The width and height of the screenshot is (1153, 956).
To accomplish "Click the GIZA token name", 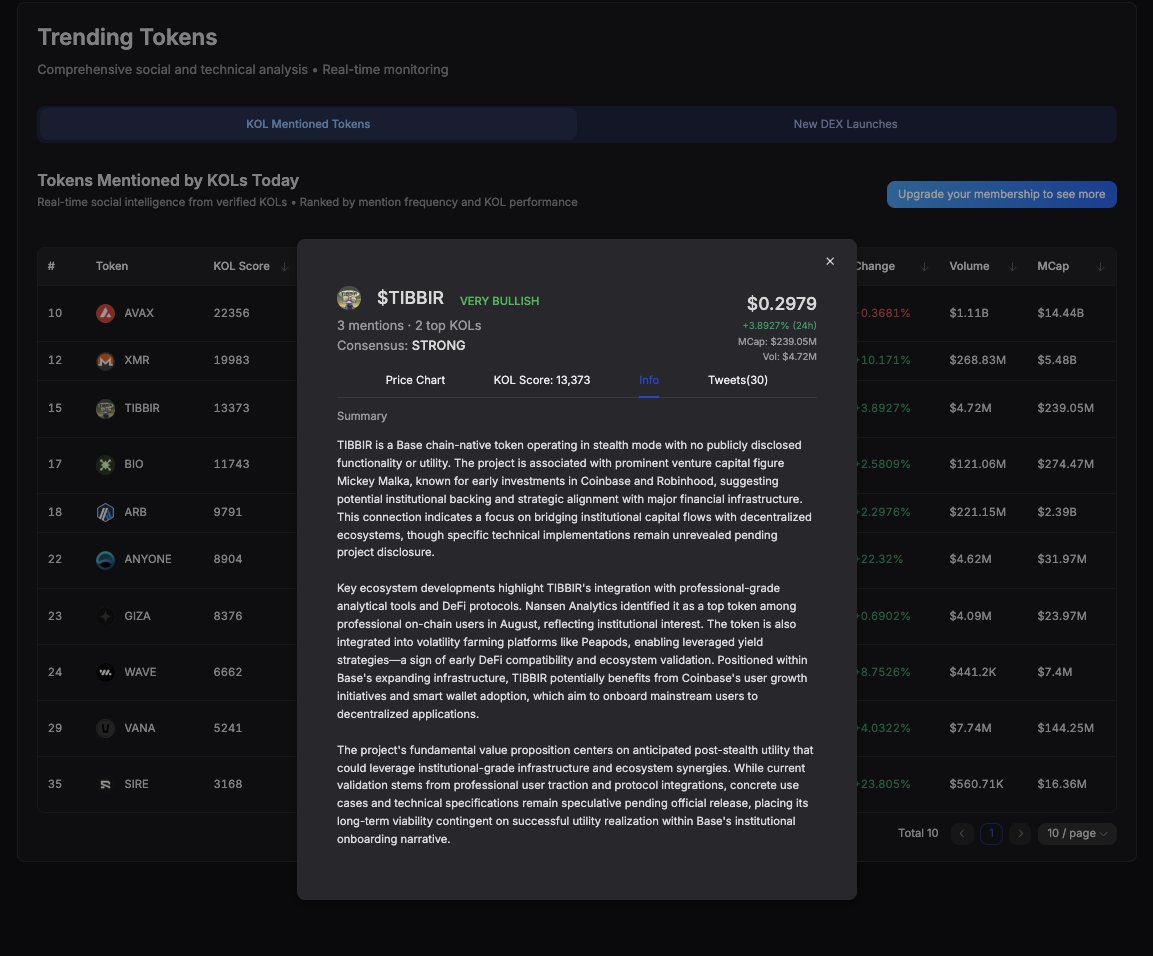I will [138, 616].
